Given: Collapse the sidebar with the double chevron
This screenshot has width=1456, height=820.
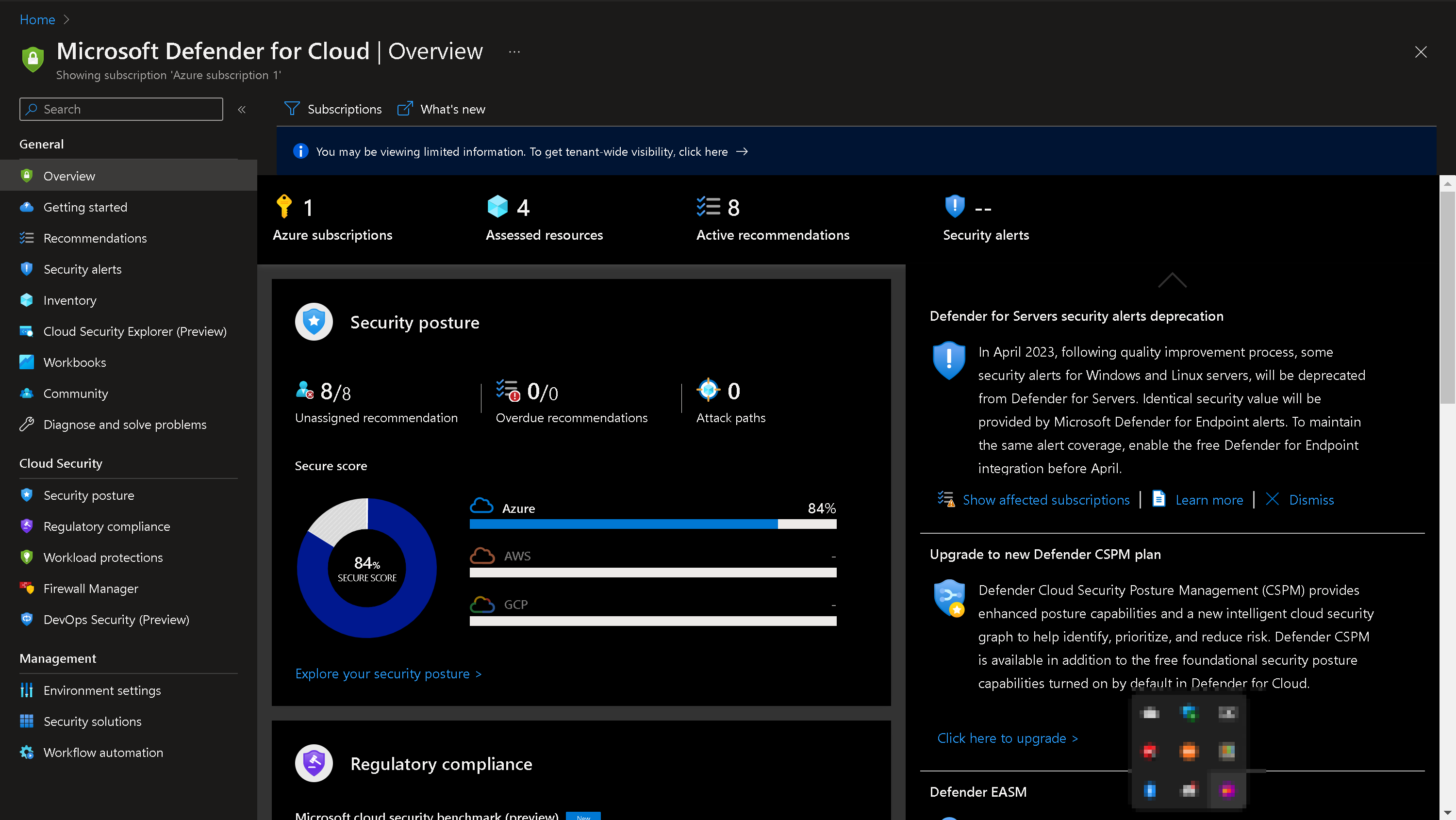Looking at the screenshot, I should tap(242, 109).
